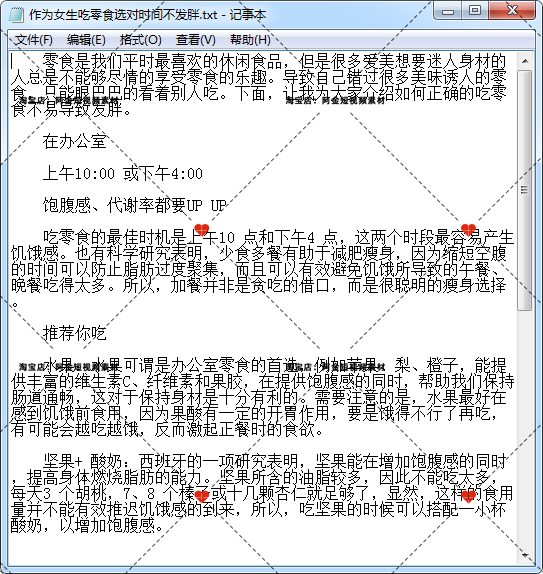
Task: Open the 文件(F) menu
Action: pyautogui.click(x=33, y=40)
